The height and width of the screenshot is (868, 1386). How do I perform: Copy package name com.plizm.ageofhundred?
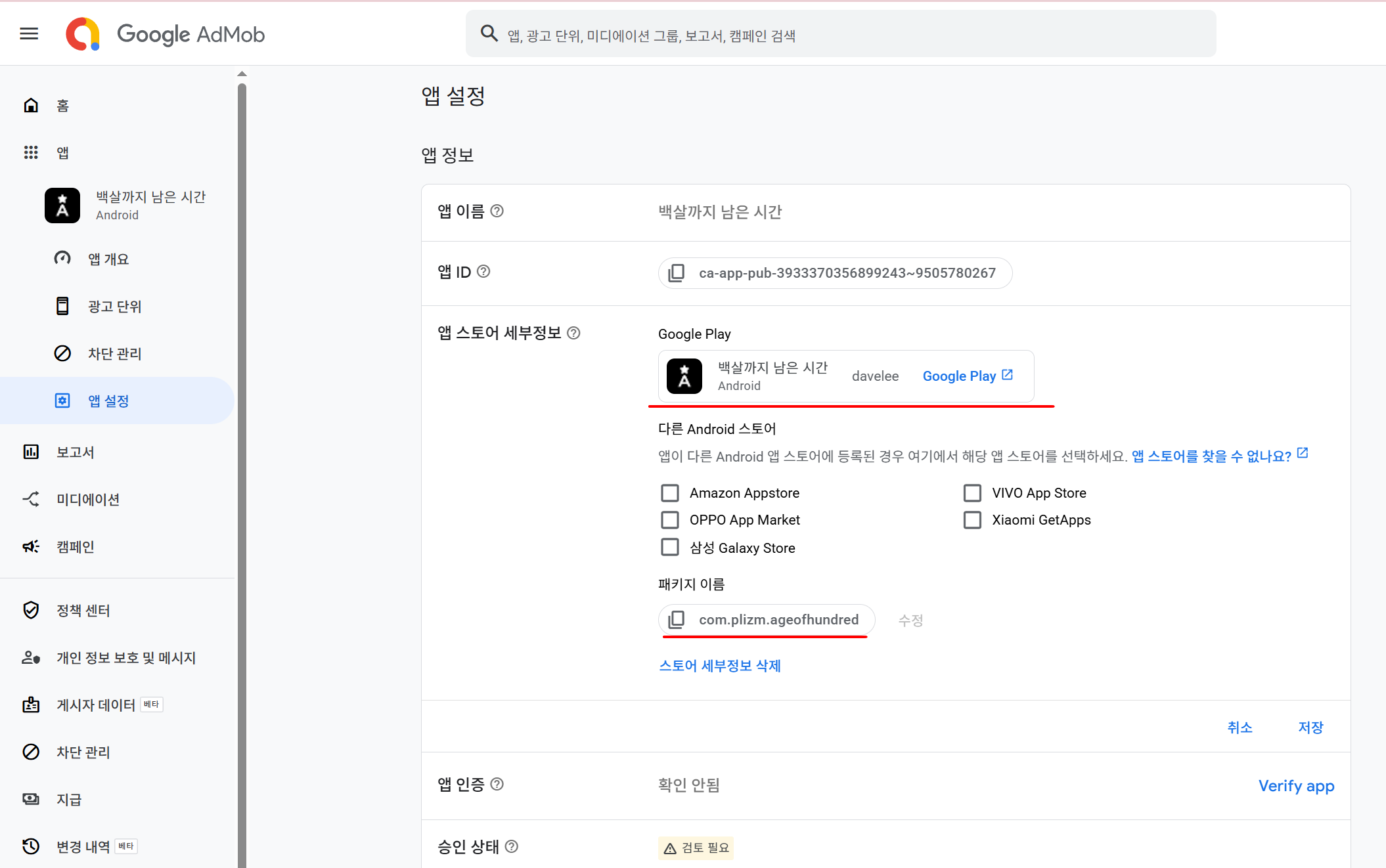(676, 620)
